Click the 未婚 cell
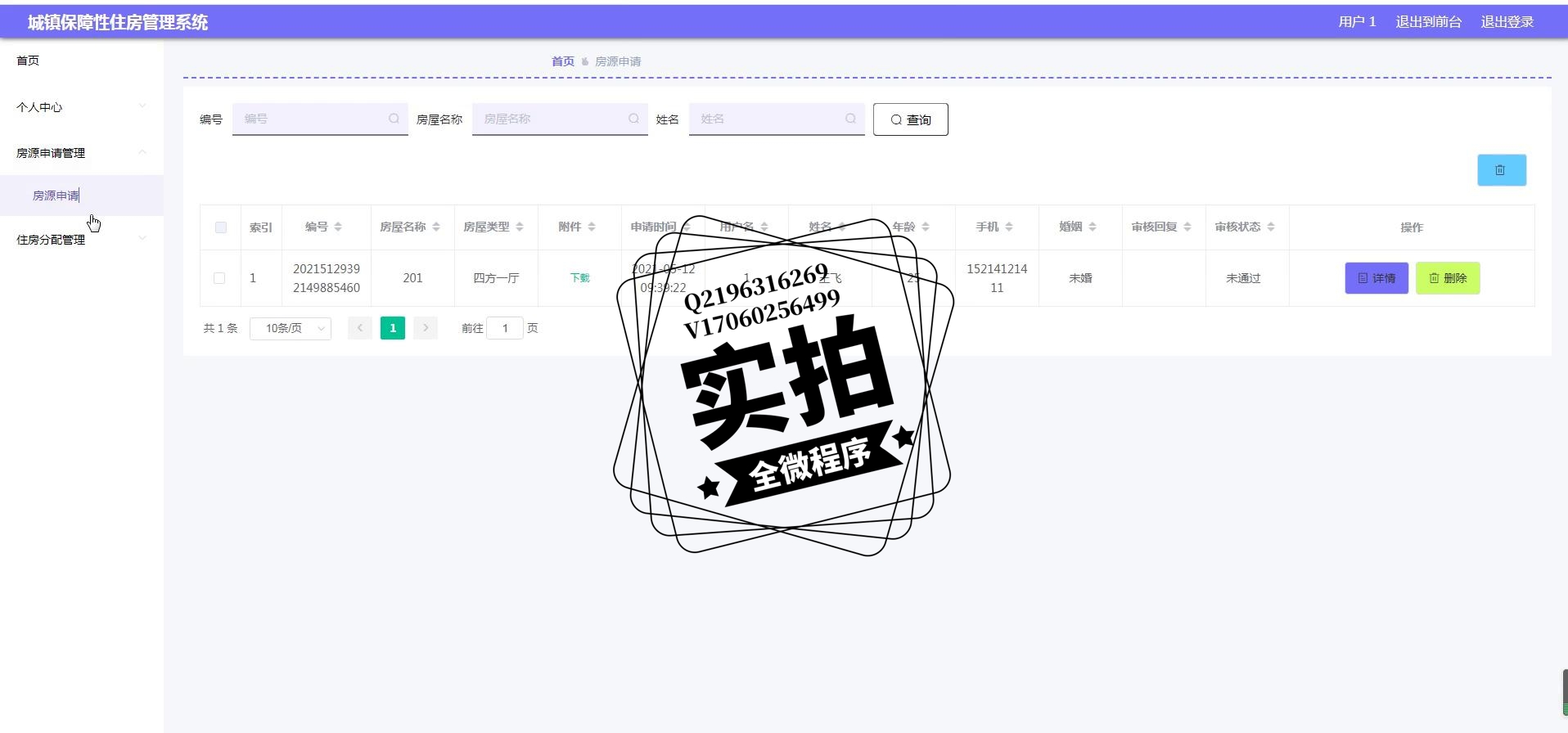Image resolution: width=1568 pixels, height=733 pixels. pyautogui.click(x=1080, y=278)
